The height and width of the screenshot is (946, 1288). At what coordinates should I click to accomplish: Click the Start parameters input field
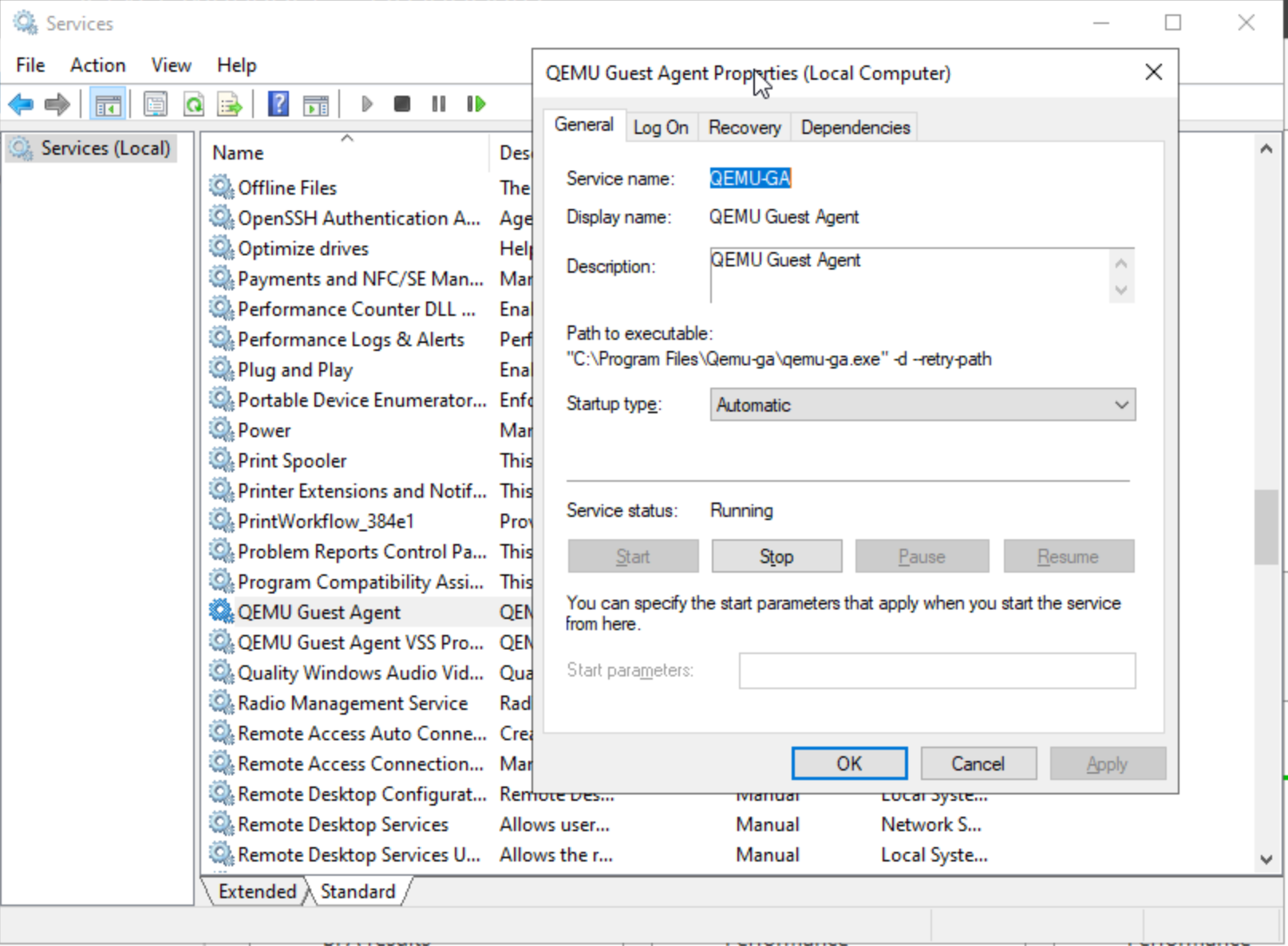tap(937, 671)
